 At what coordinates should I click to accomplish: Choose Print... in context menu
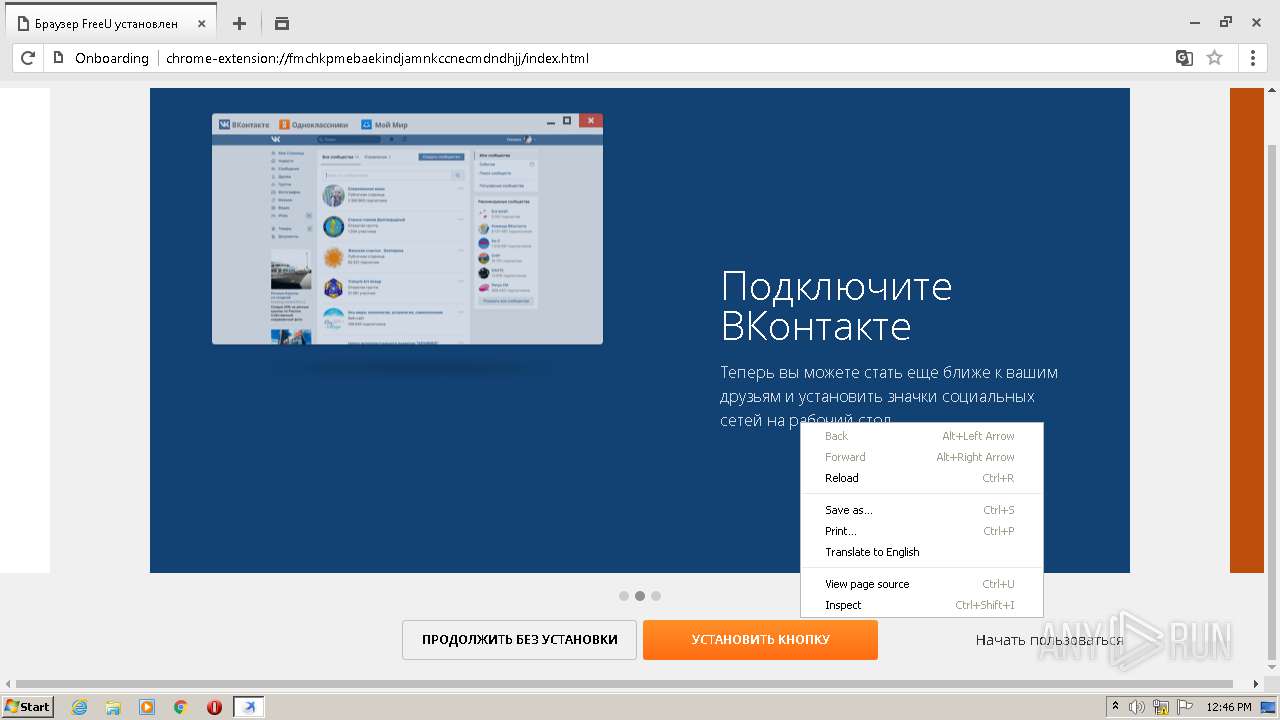[x=922, y=531]
